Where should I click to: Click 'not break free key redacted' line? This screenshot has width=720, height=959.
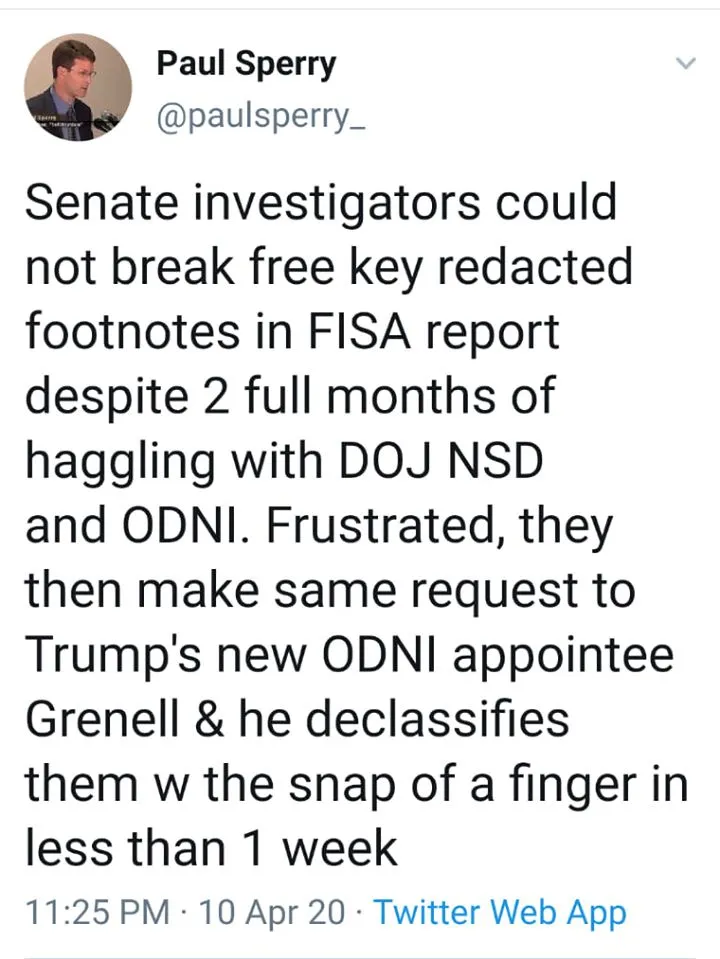click(x=328, y=269)
